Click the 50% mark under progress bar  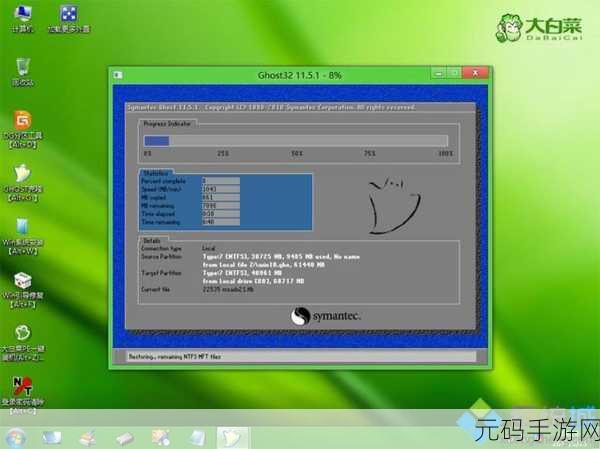297,153
